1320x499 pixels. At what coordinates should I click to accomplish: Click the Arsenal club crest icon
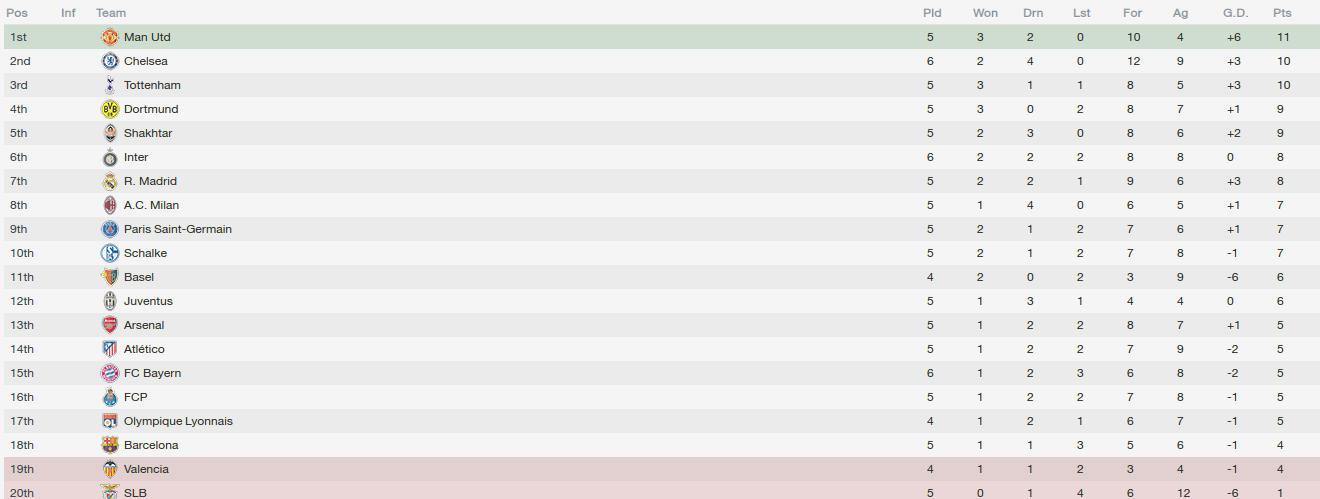point(110,325)
